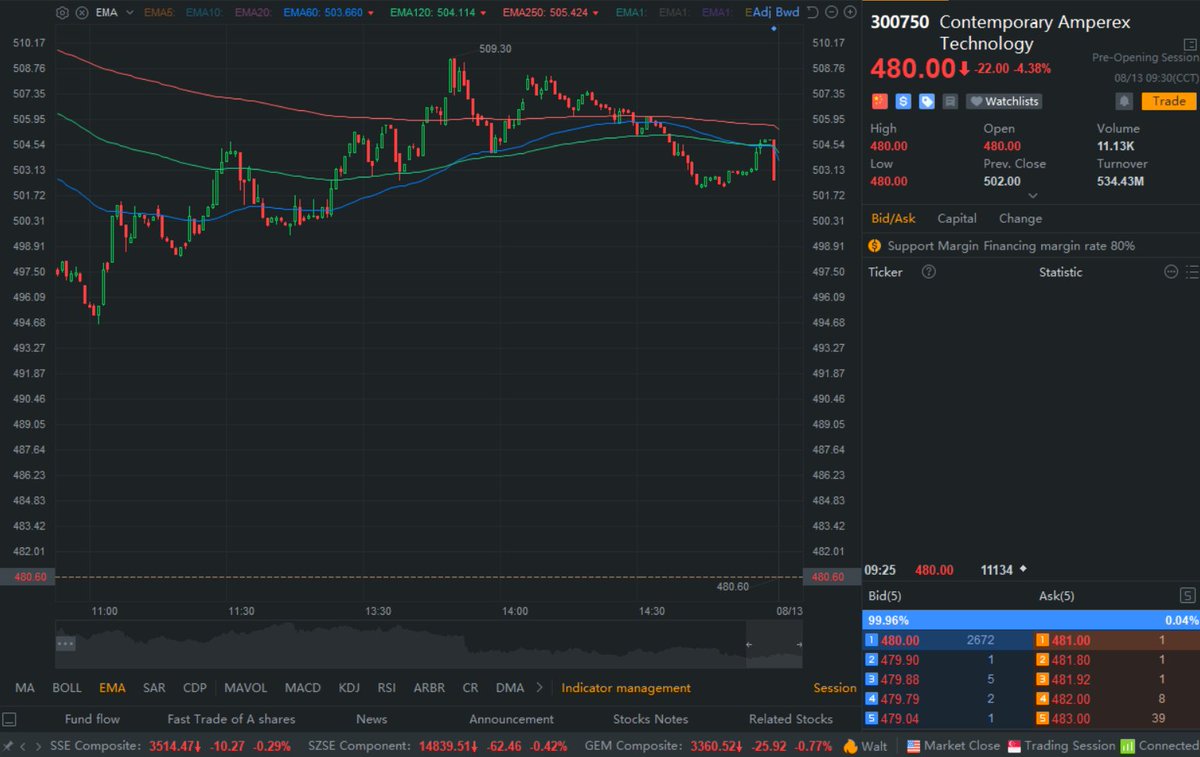The width and height of the screenshot is (1200, 757).
Task: Select the BOLL indicator
Action: (67, 688)
